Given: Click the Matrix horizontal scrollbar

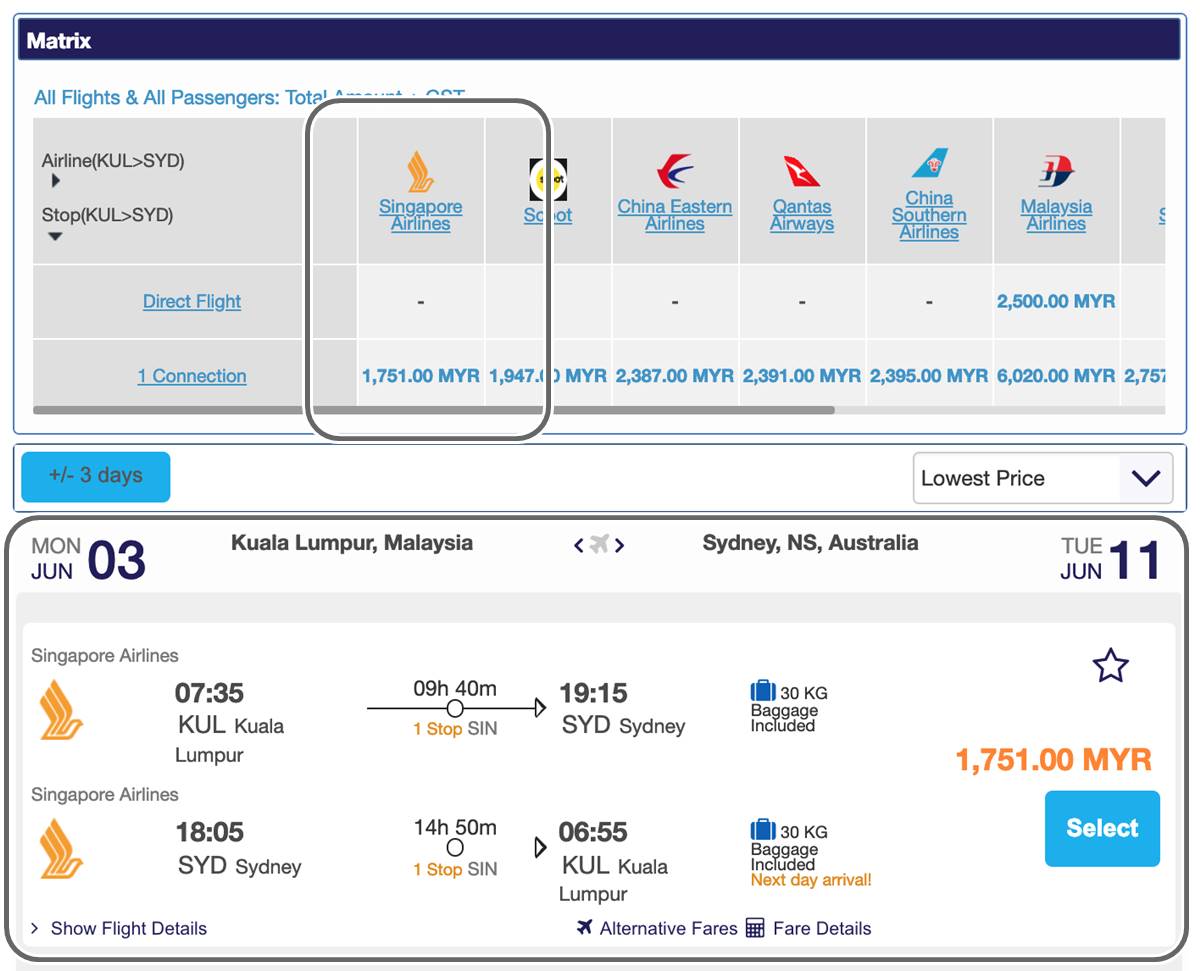Looking at the screenshot, I should click(x=434, y=410).
